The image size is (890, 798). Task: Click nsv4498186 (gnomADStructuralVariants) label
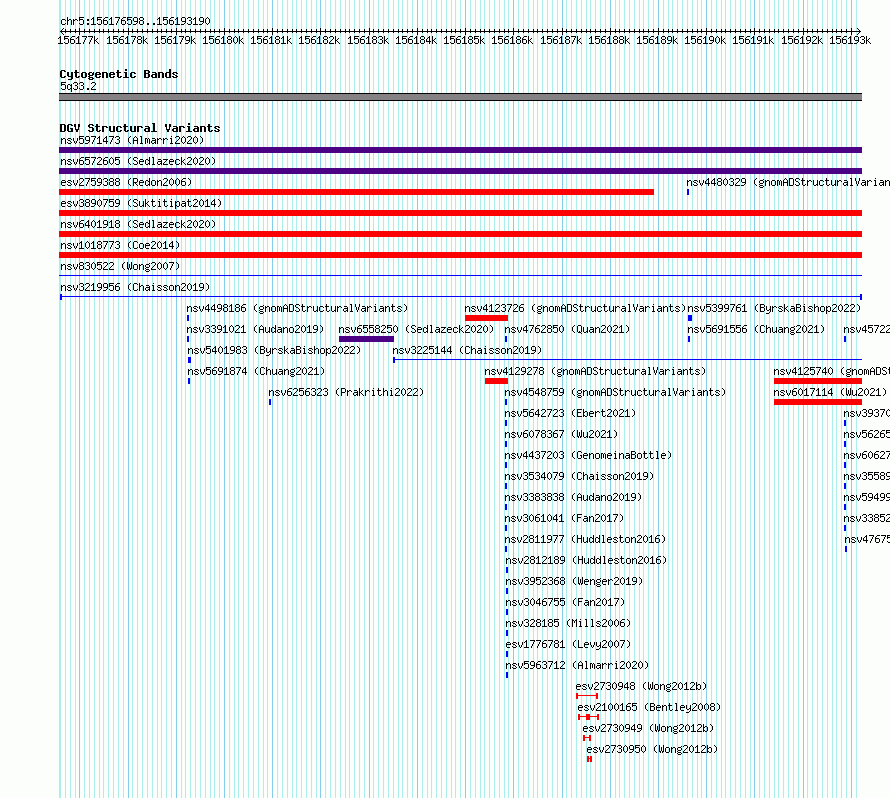[x=297, y=308]
